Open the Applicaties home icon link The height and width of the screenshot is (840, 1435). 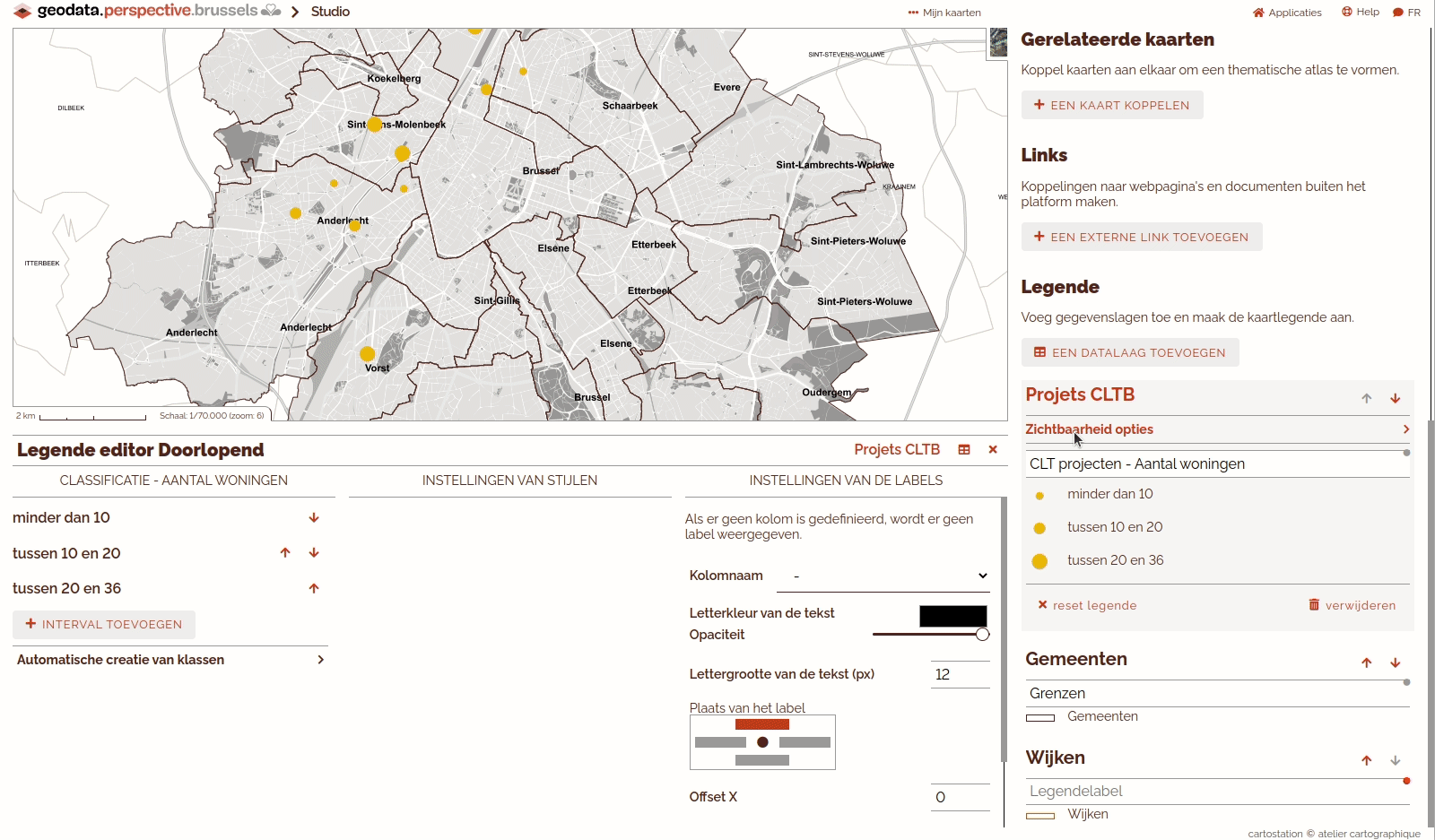(x=1287, y=13)
